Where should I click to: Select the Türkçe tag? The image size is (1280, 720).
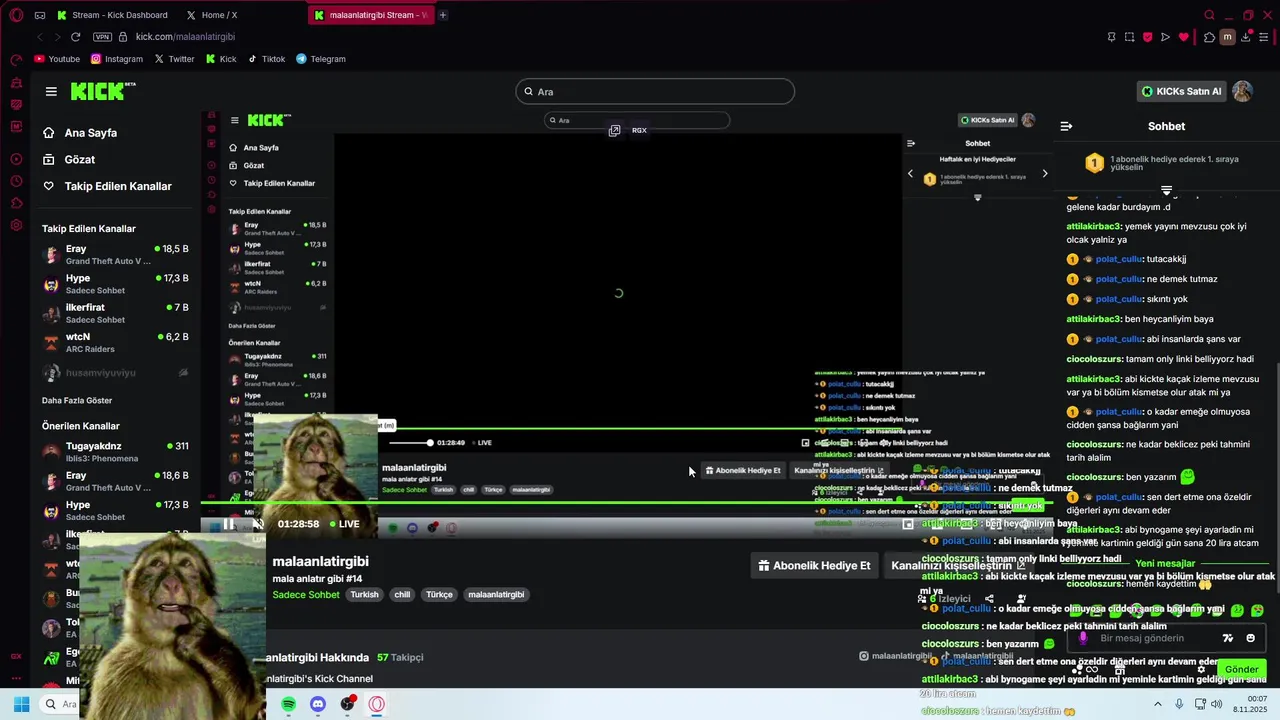tap(439, 594)
